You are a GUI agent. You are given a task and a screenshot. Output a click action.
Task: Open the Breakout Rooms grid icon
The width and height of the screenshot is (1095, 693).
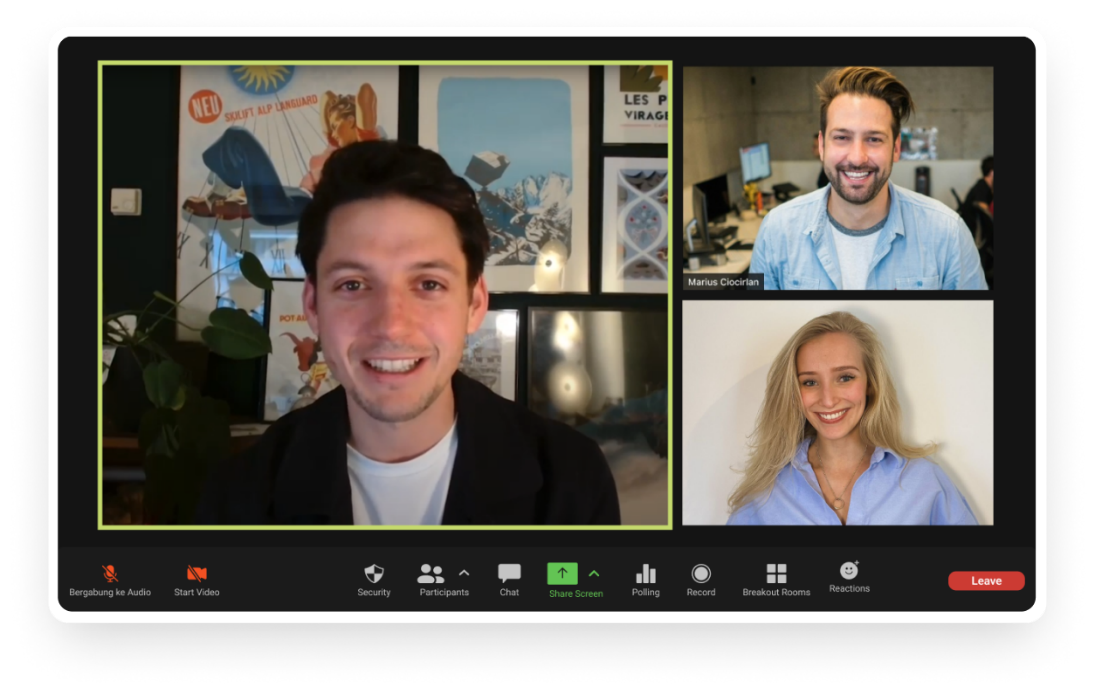tap(776, 573)
